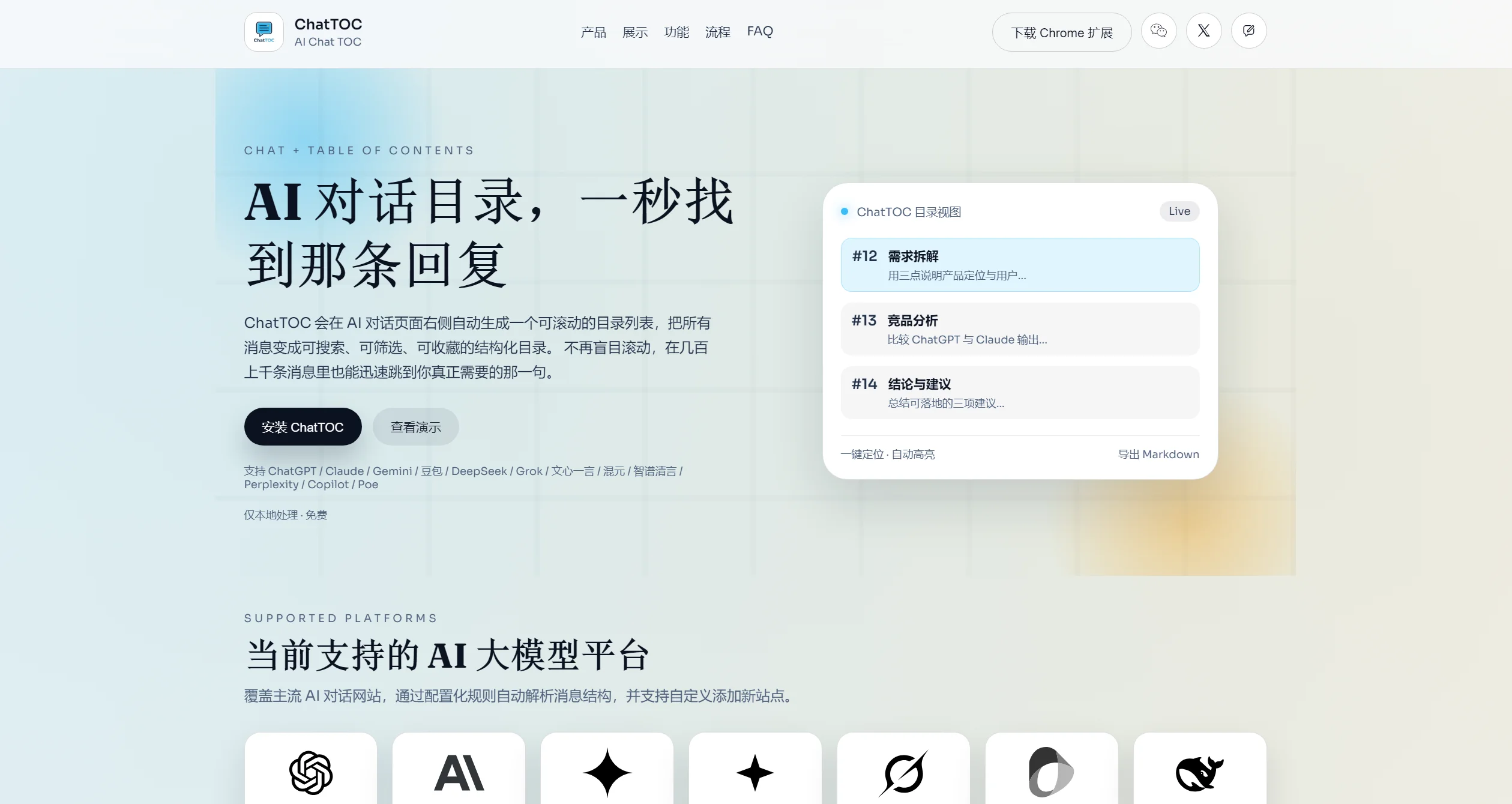Click the supported sites line starting '支持 ChatGPT'
This screenshot has width=1512, height=804.
[x=463, y=477]
